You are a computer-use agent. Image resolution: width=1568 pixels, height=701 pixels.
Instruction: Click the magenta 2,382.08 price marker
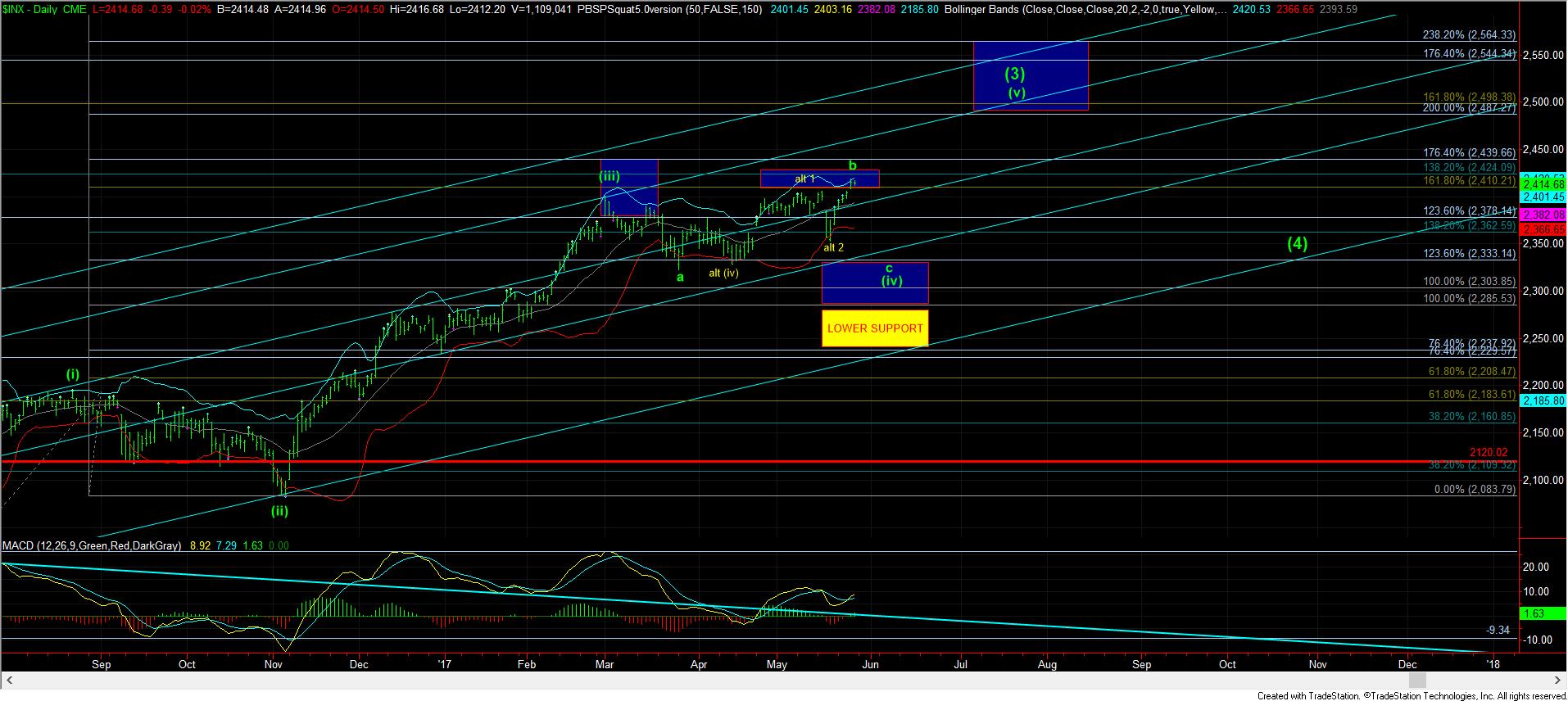1543,214
